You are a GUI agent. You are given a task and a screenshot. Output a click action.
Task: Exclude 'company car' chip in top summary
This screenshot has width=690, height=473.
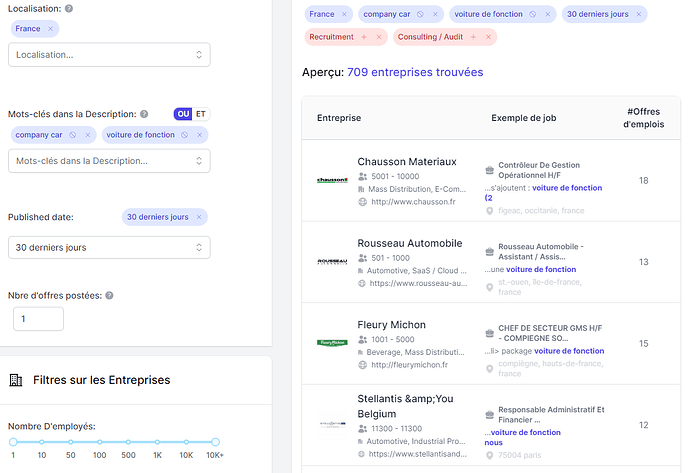click(x=420, y=15)
